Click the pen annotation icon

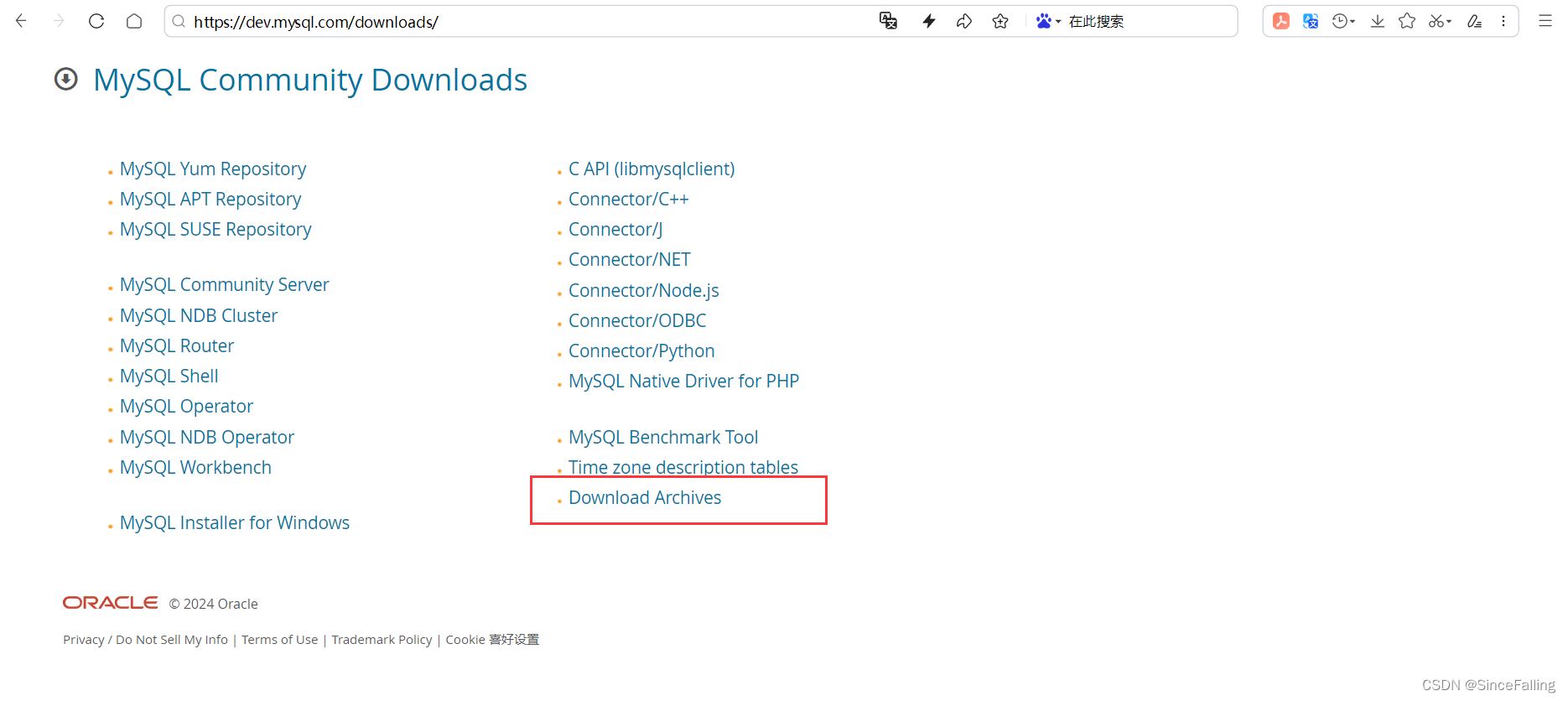click(x=1474, y=21)
